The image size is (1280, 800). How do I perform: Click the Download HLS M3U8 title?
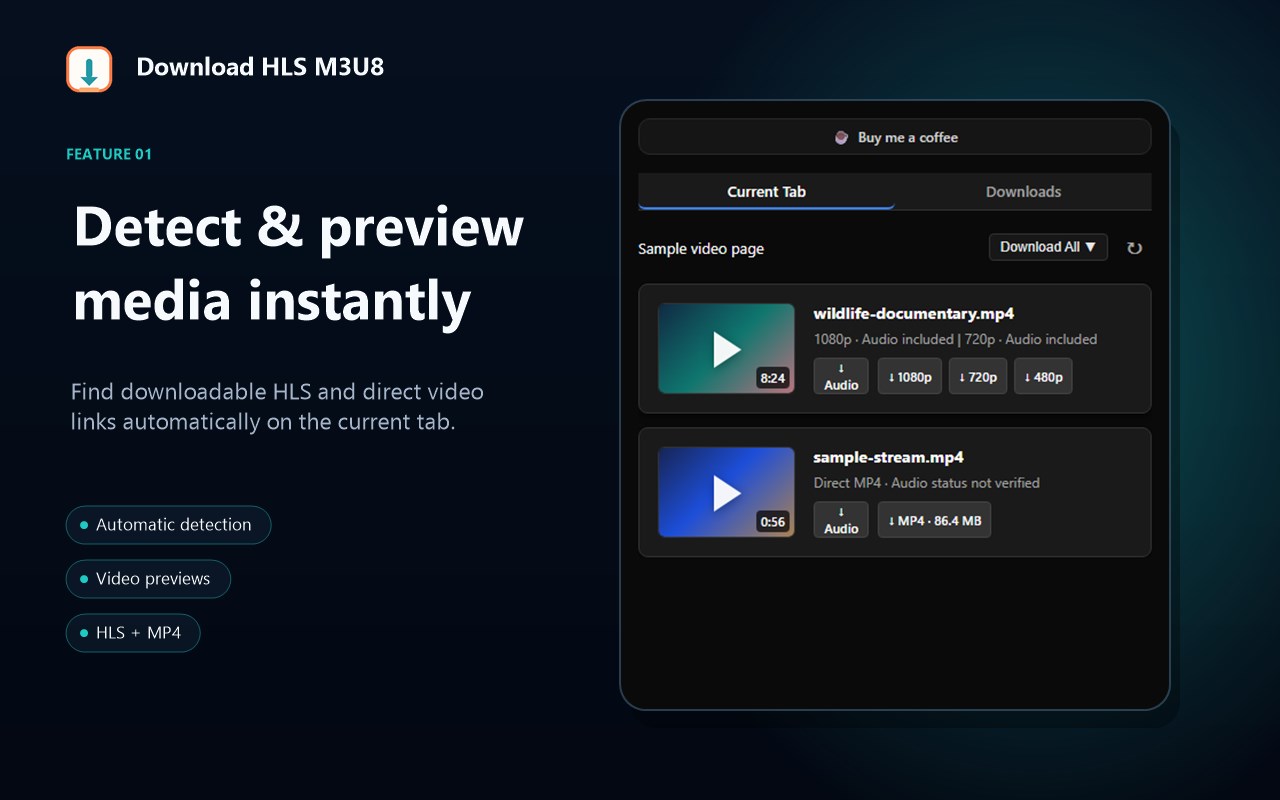260,67
